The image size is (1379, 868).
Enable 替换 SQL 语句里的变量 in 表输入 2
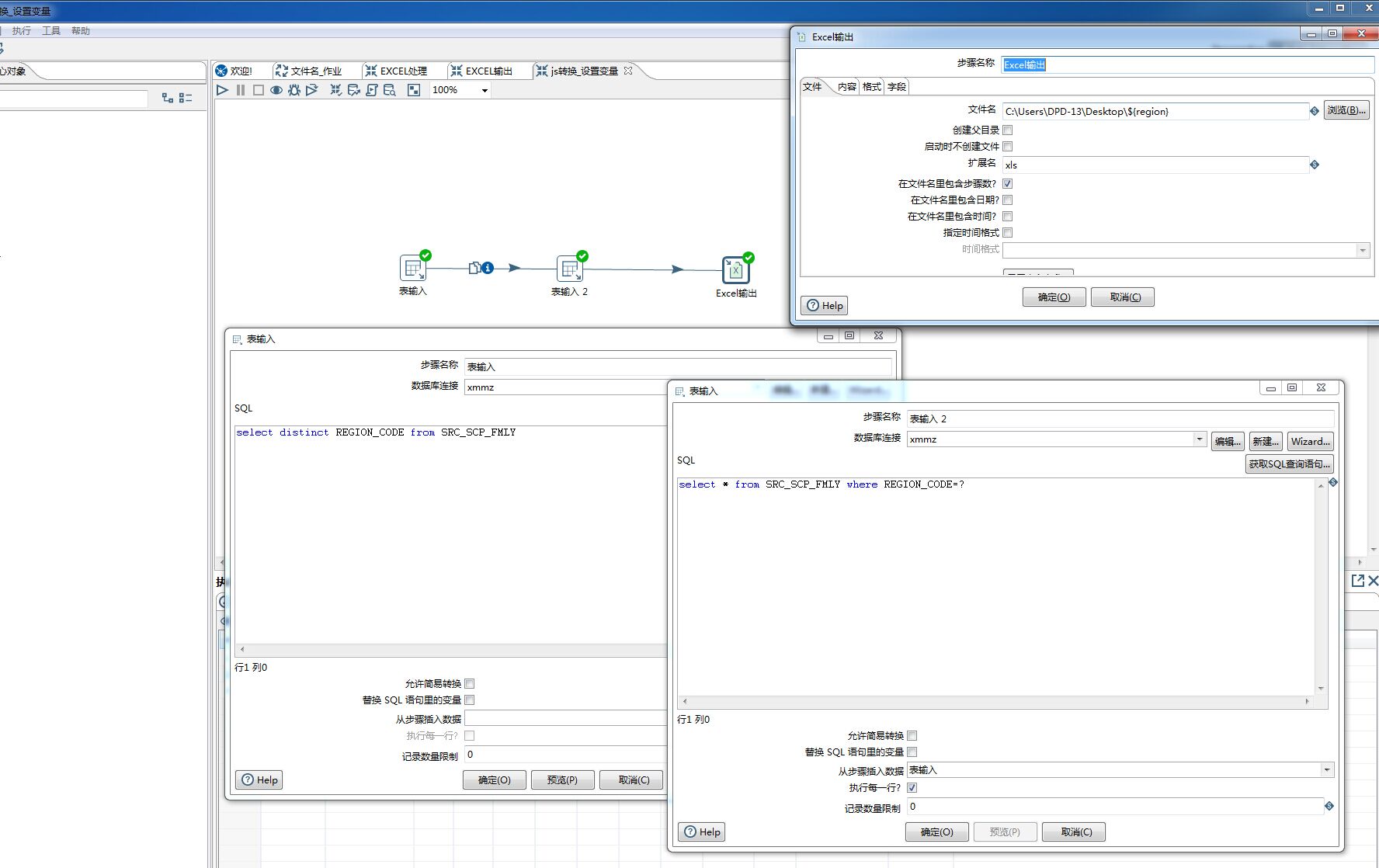912,752
